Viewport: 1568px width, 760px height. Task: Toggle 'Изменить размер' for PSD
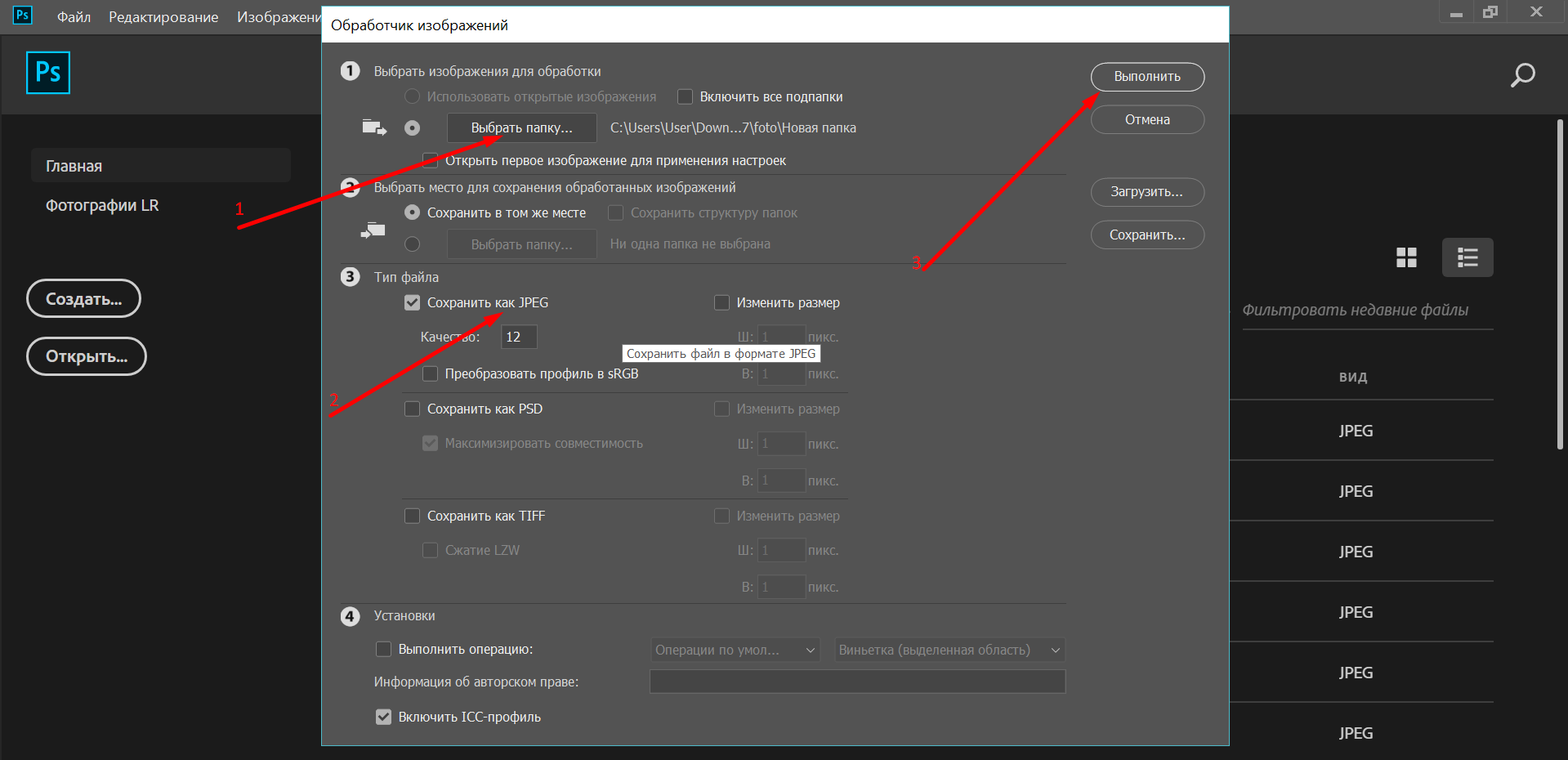tap(721, 409)
